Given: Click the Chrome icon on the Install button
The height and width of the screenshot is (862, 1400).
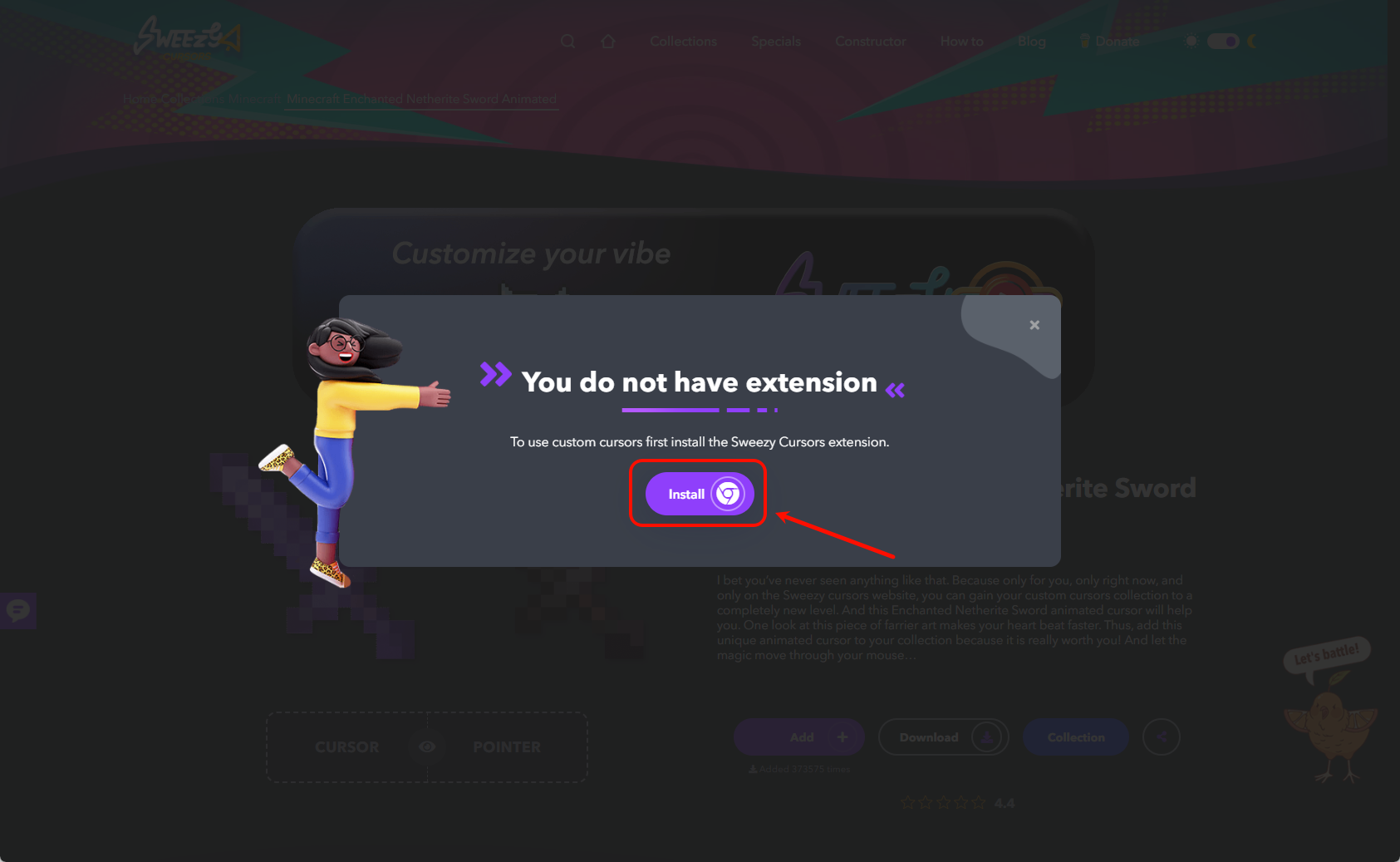Looking at the screenshot, I should coord(728,494).
